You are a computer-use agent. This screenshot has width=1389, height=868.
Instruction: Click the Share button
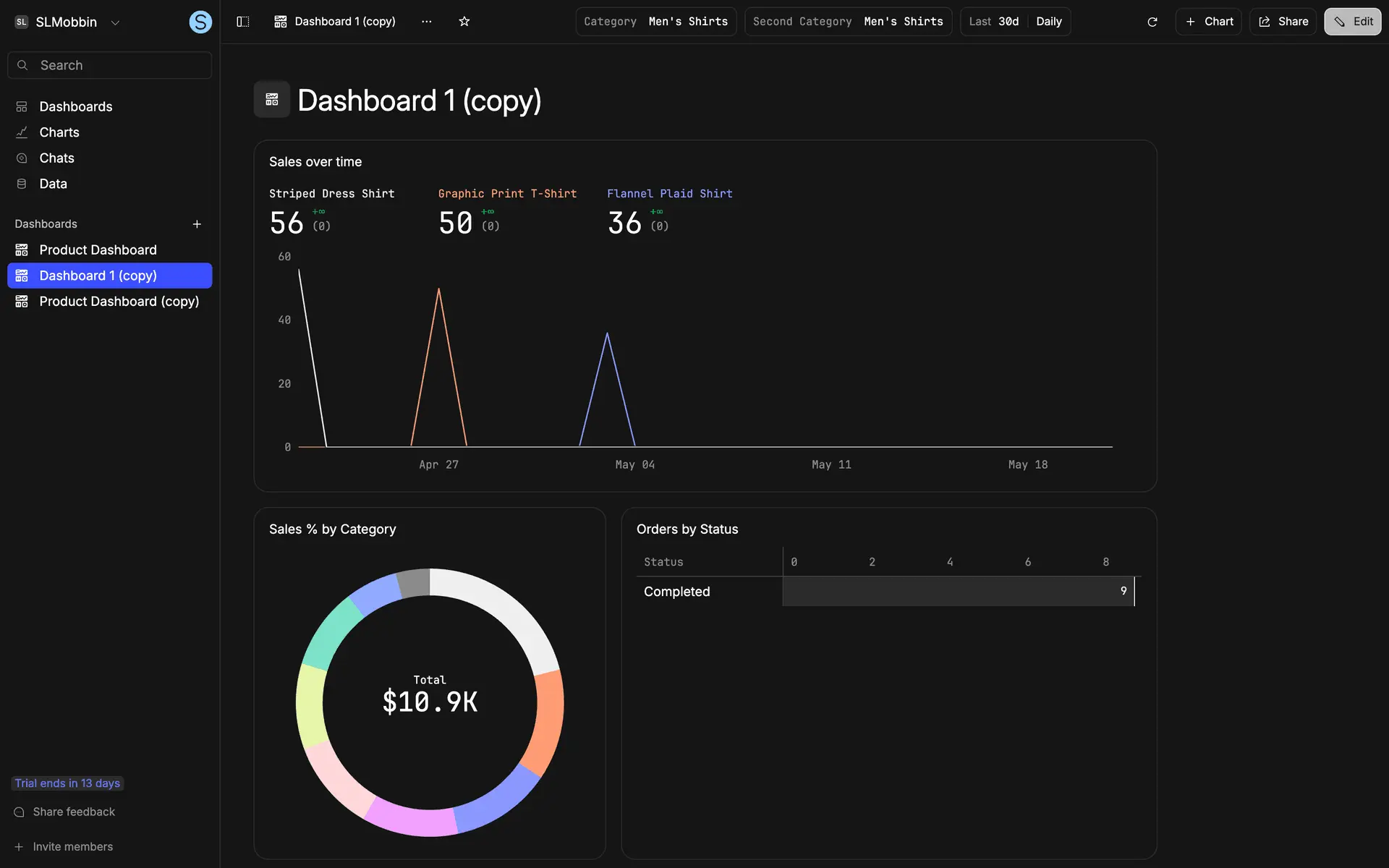pos(1283,22)
